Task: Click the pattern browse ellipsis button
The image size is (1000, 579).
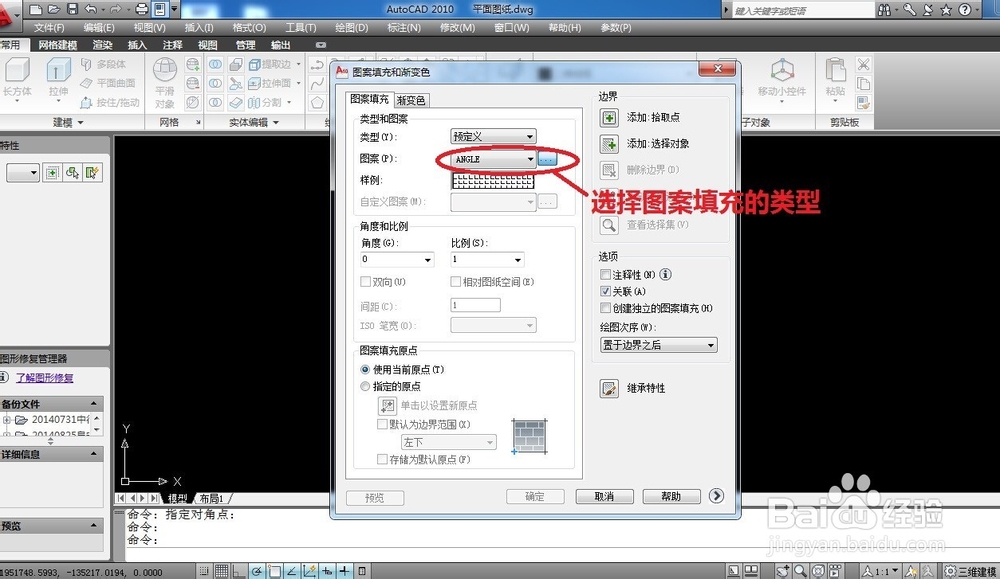Action: point(547,159)
